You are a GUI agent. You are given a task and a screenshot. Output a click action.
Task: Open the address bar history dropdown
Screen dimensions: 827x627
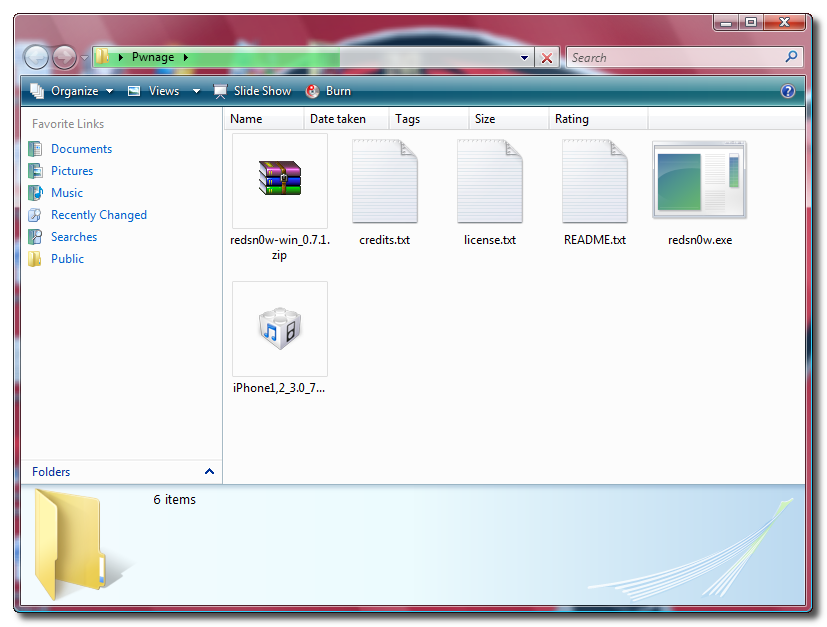pyautogui.click(x=525, y=58)
